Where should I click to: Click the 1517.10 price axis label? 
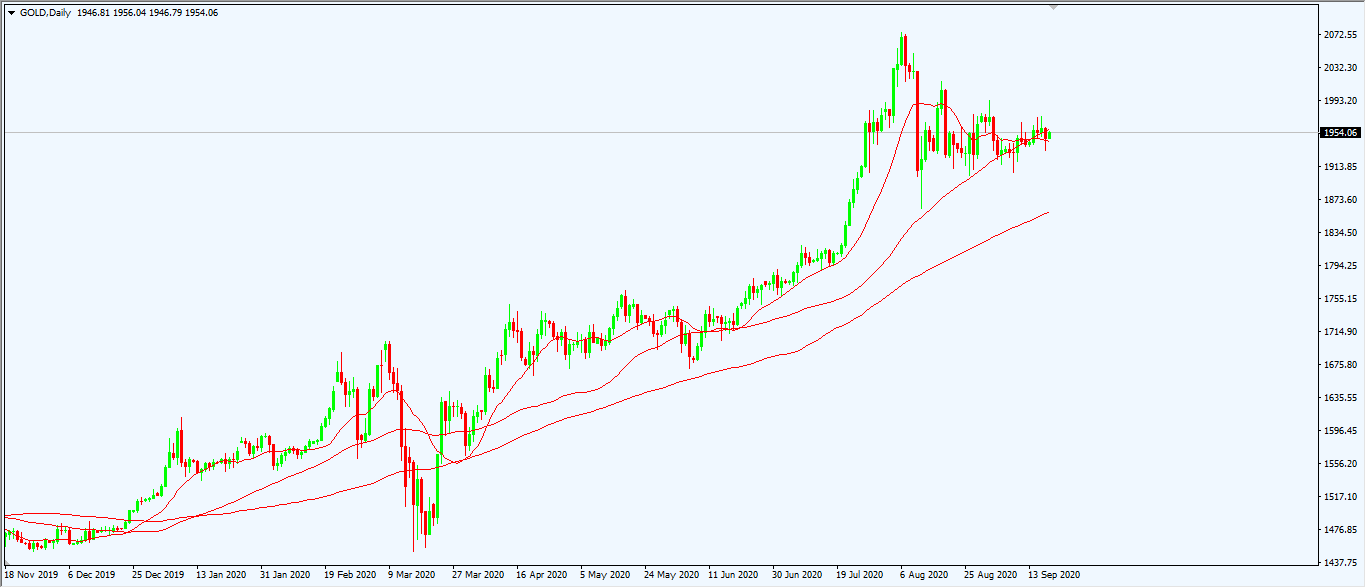1340,497
